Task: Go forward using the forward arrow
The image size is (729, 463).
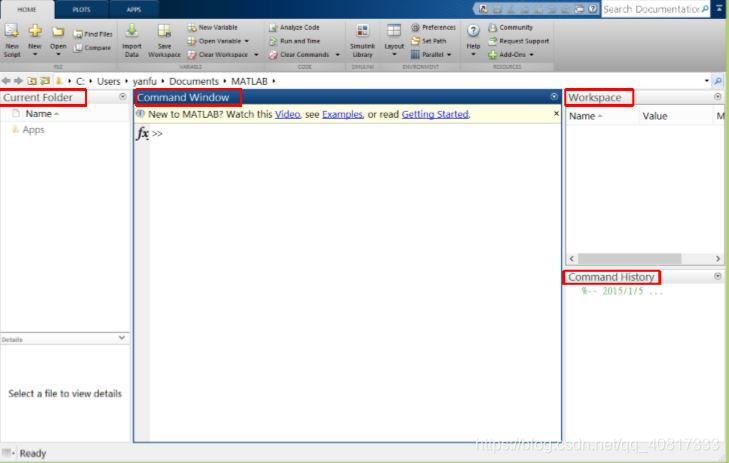Action: point(18,81)
